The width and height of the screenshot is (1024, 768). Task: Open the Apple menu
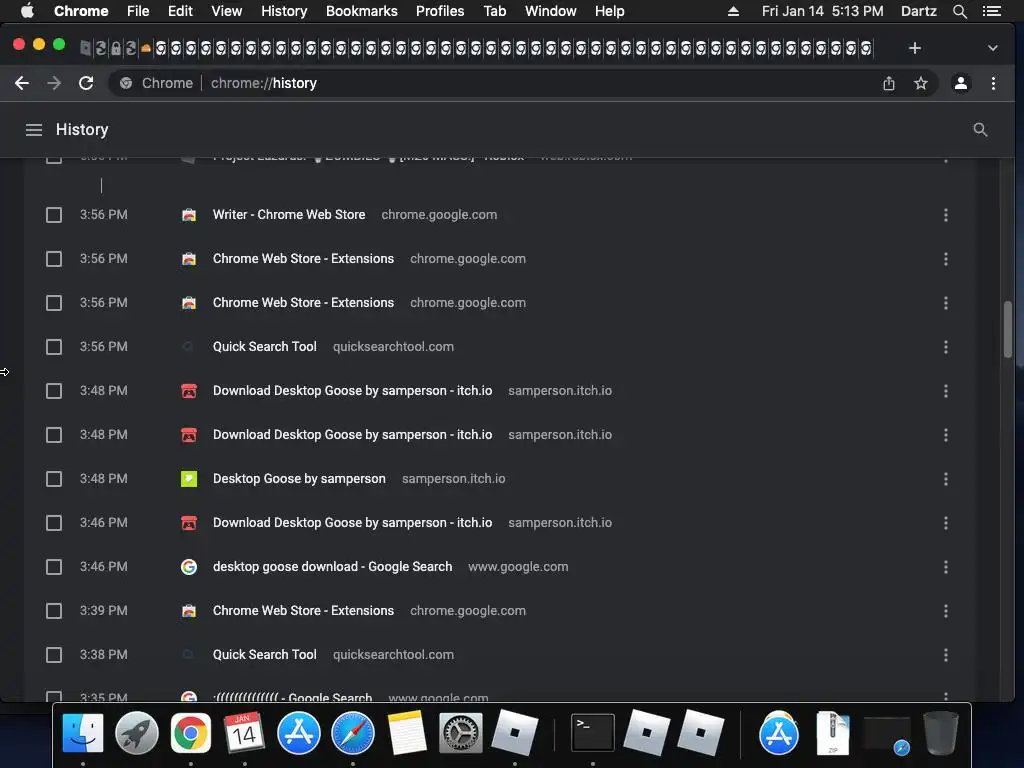click(x=27, y=11)
